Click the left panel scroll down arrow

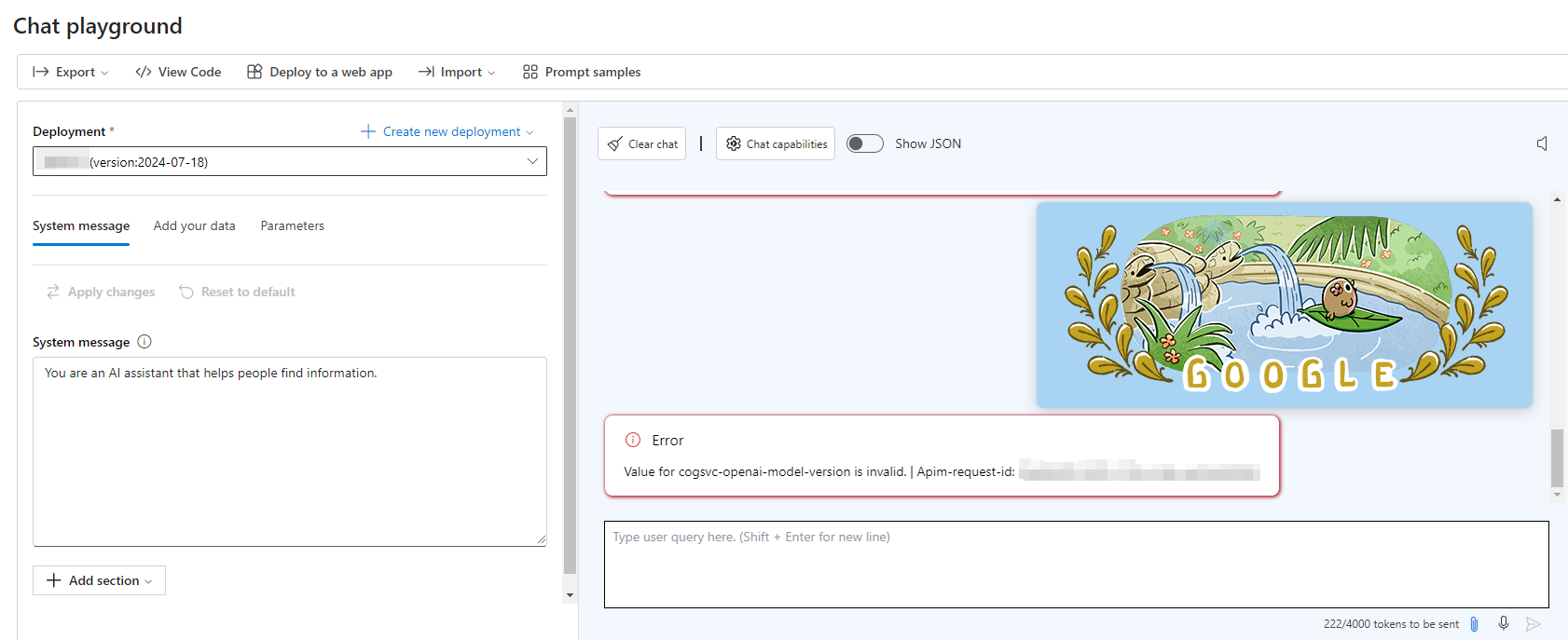(x=571, y=595)
